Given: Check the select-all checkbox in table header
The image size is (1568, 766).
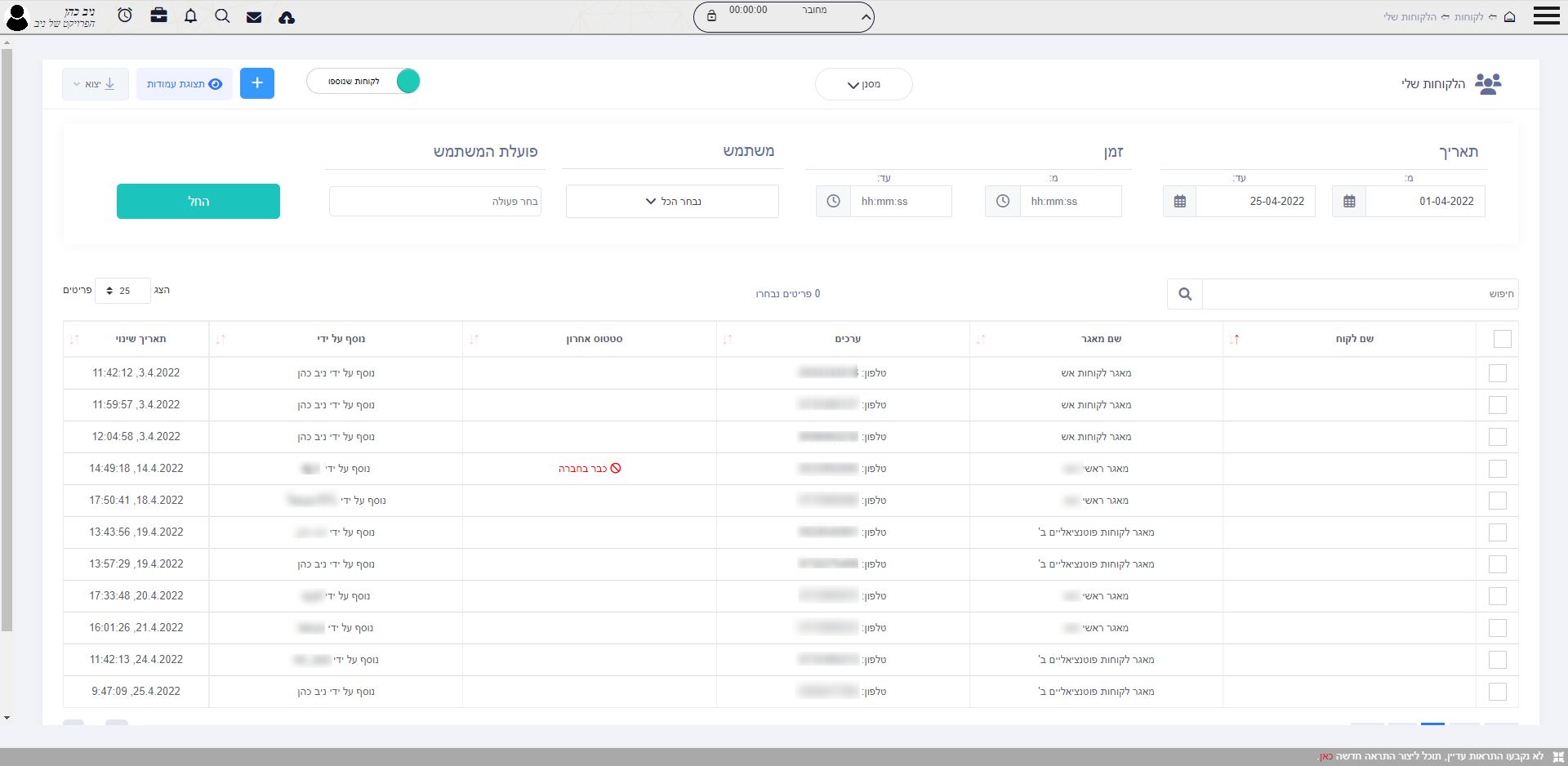Looking at the screenshot, I should (x=1501, y=339).
